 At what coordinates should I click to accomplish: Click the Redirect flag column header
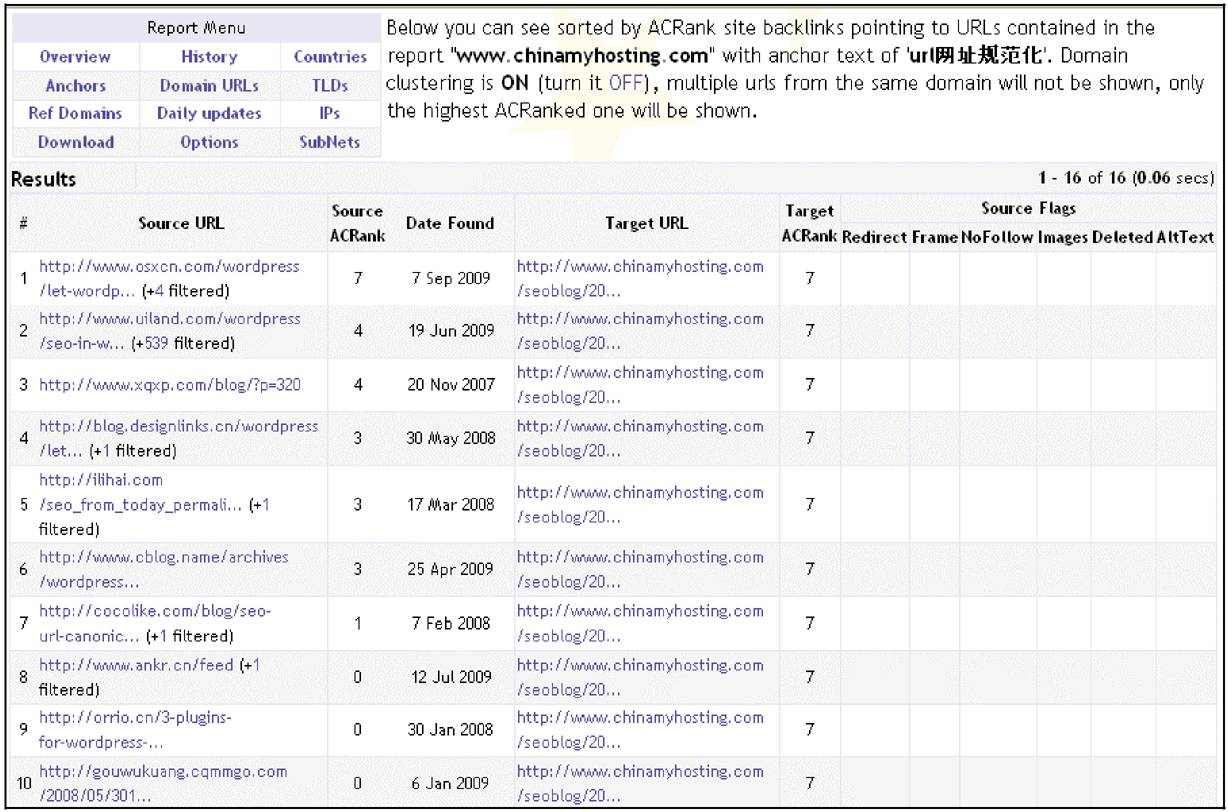(x=874, y=237)
